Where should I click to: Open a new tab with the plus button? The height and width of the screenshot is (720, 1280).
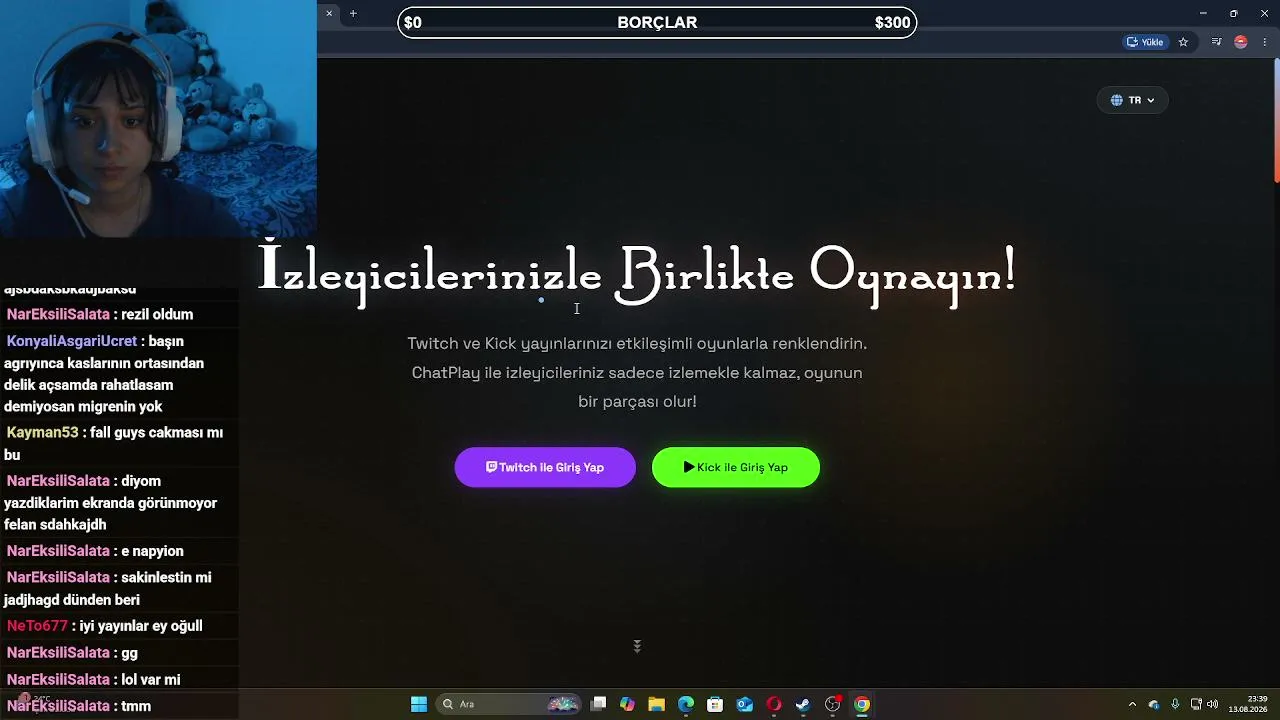[353, 13]
